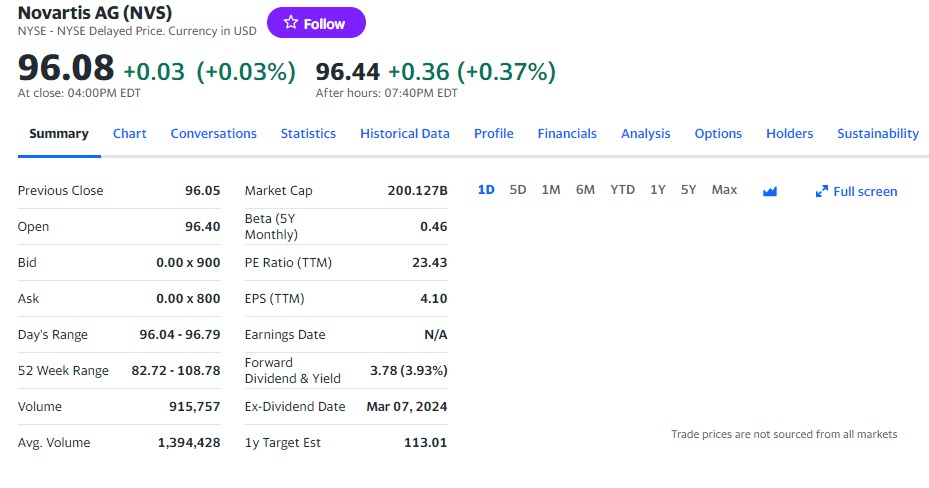Open the chart type icon
929x488 pixels.
point(769,191)
